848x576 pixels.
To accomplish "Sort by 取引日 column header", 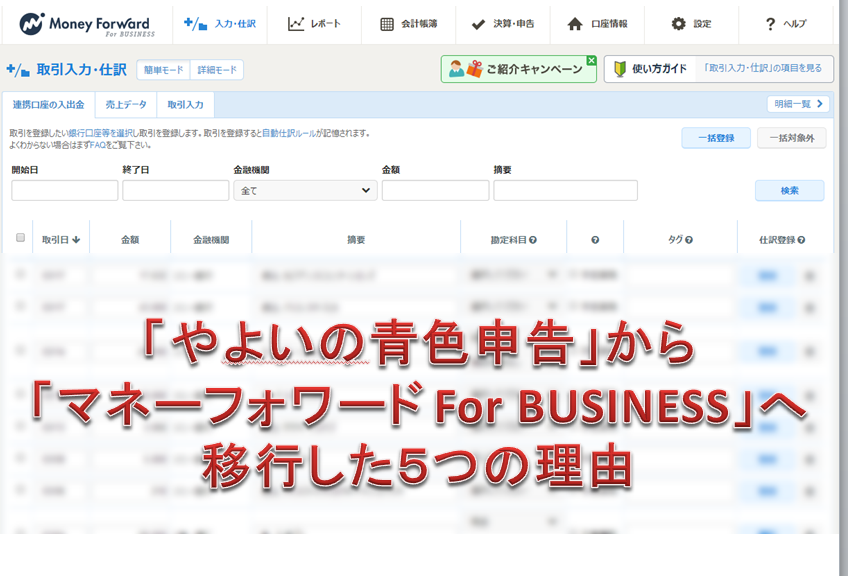I will click(x=61, y=240).
